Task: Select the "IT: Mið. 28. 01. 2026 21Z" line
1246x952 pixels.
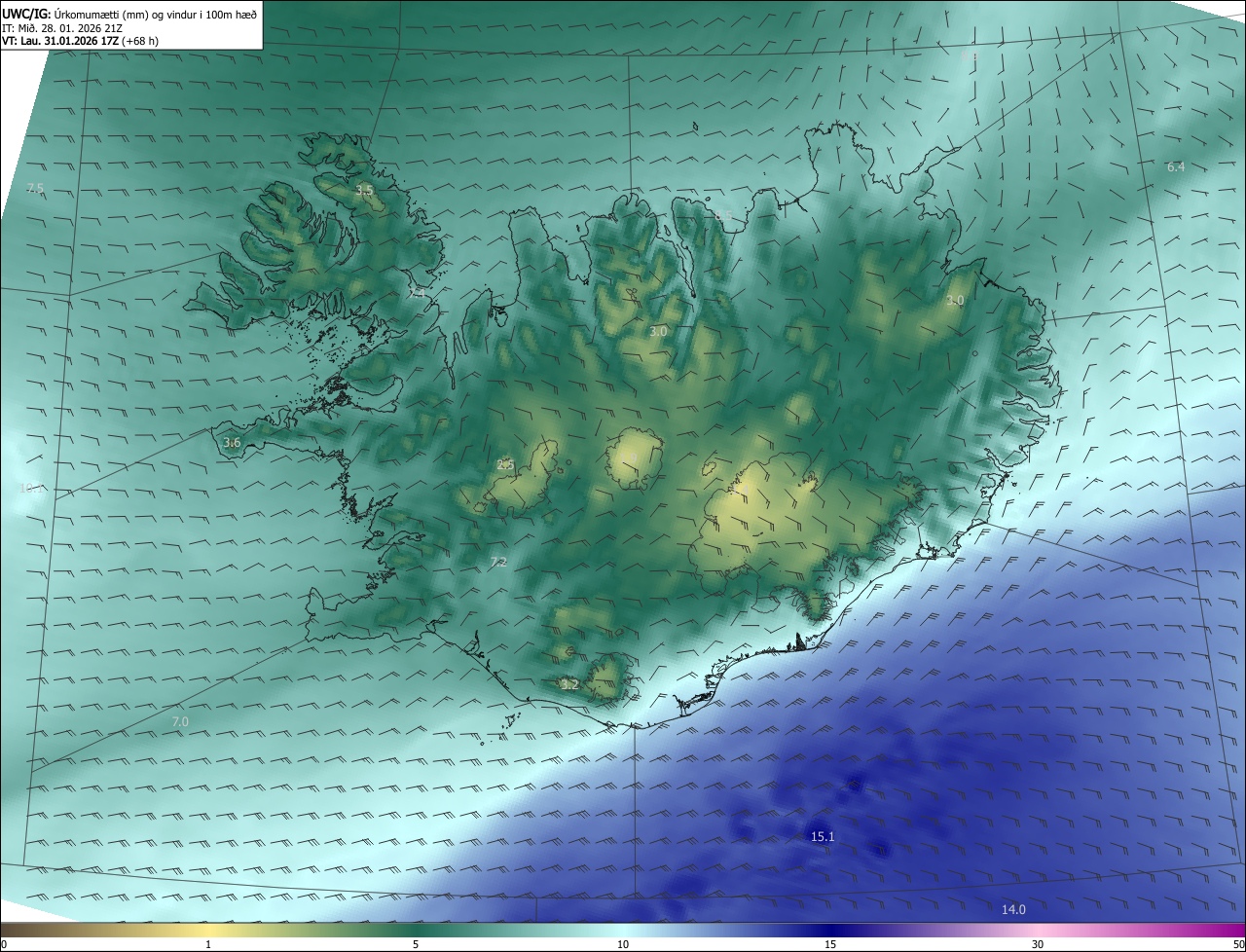Action: tap(62, 28)
